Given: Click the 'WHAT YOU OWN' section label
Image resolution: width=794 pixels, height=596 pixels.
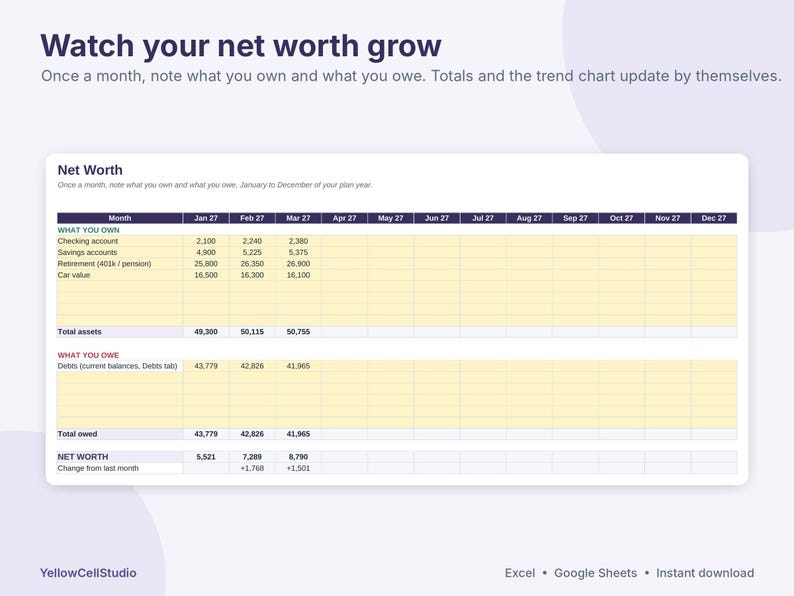Looking at the screenshot, I should click(x=89, y=230).
